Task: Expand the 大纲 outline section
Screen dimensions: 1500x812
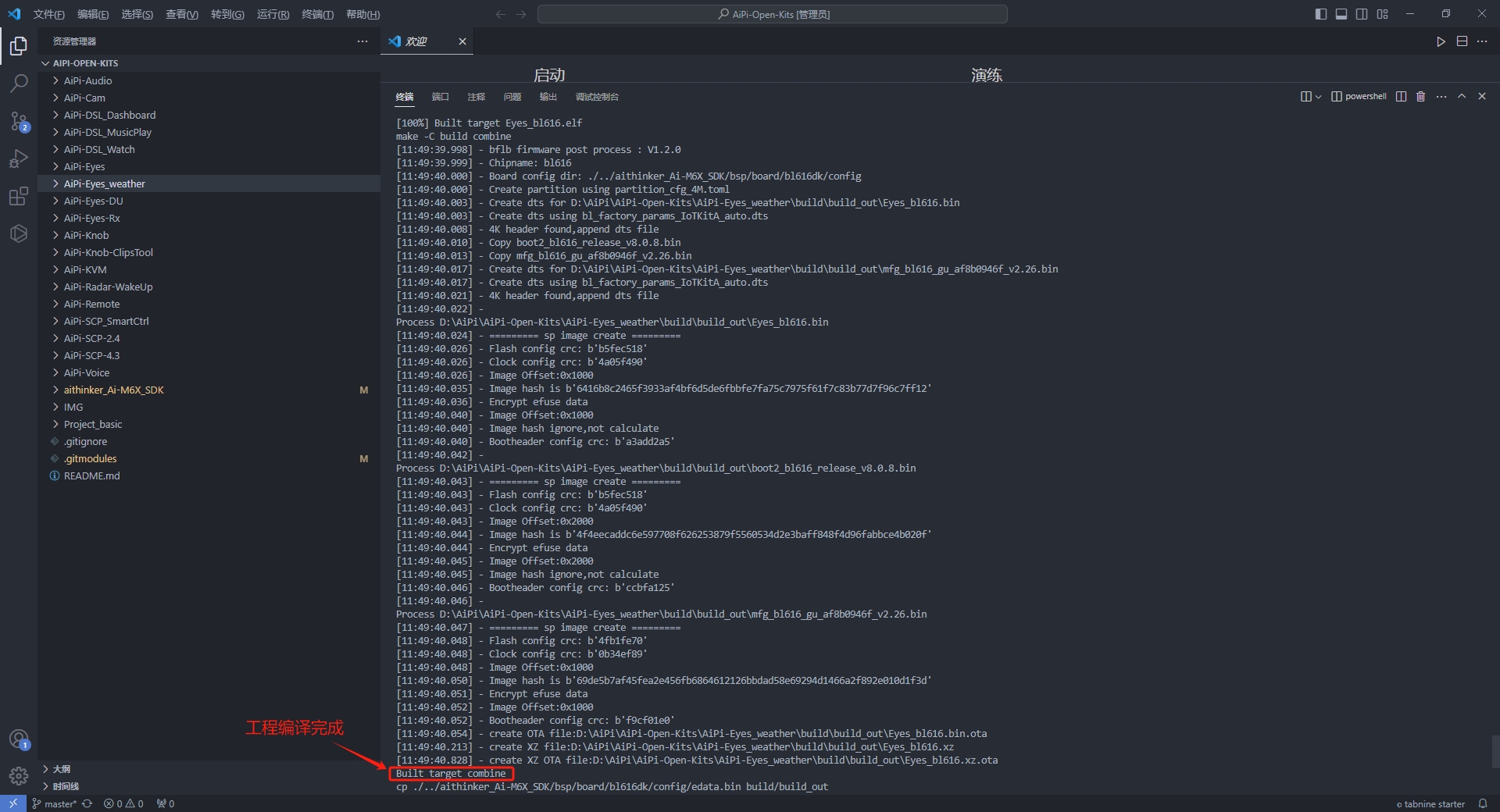Action: 209,769
